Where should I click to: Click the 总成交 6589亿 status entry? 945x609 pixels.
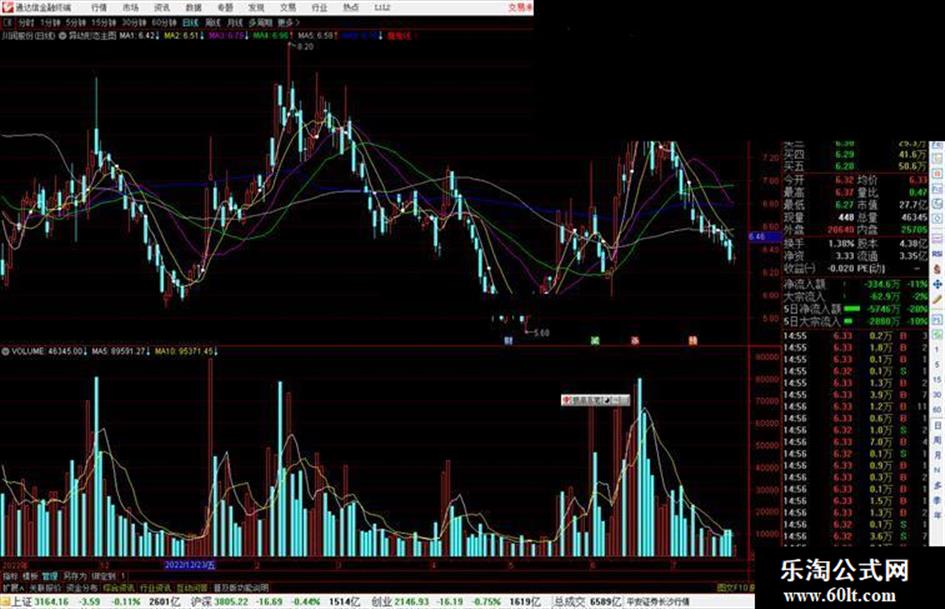[588, 602]
